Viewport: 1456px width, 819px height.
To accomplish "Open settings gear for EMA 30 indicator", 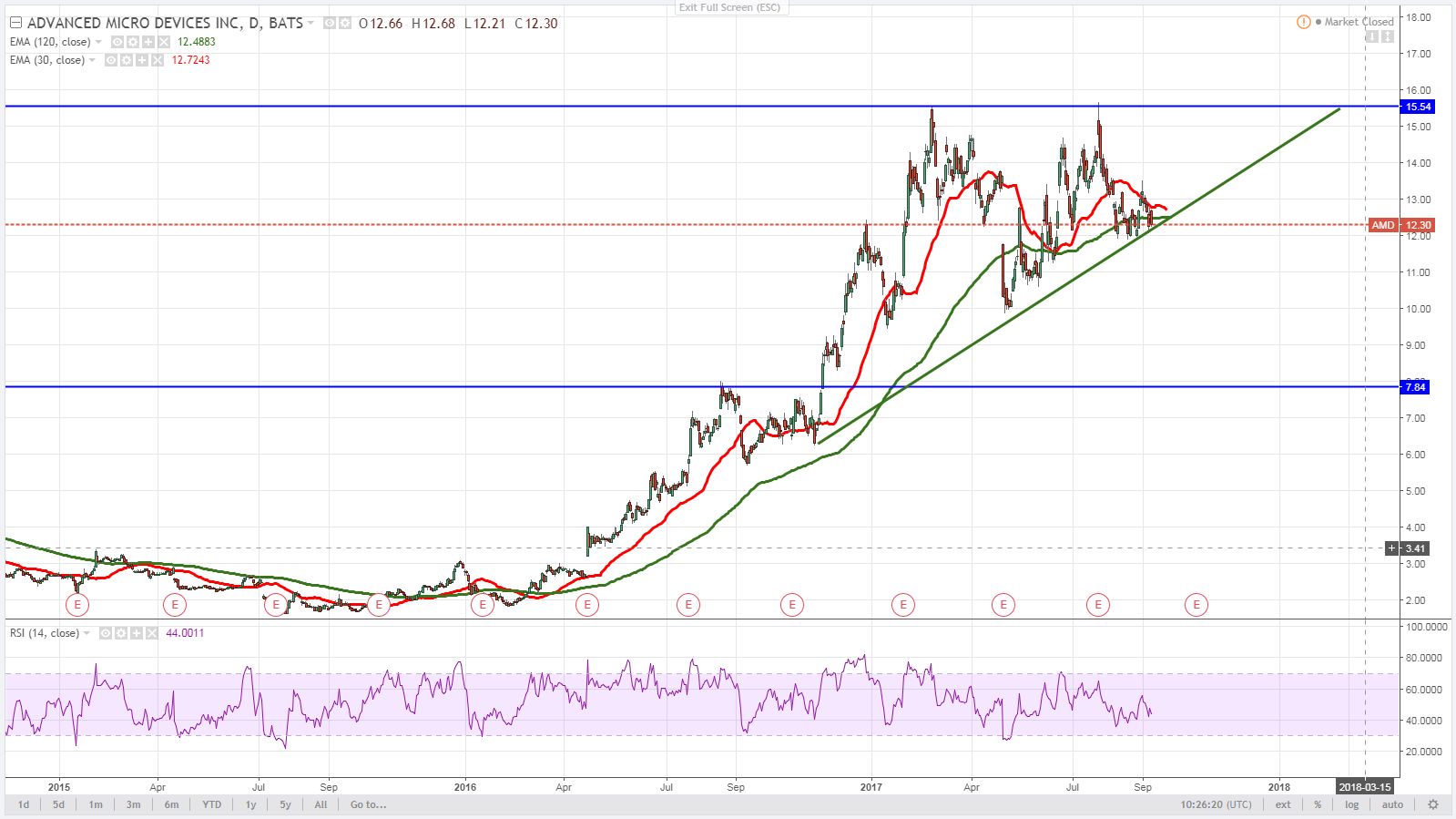I will pyautogui.click(x=127, y=60).
